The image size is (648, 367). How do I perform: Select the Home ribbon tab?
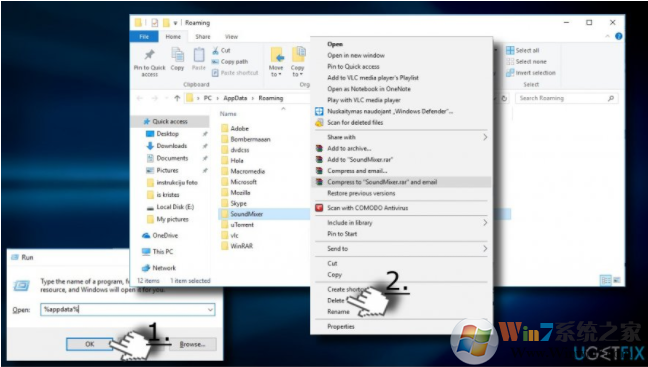pos(173,37)
